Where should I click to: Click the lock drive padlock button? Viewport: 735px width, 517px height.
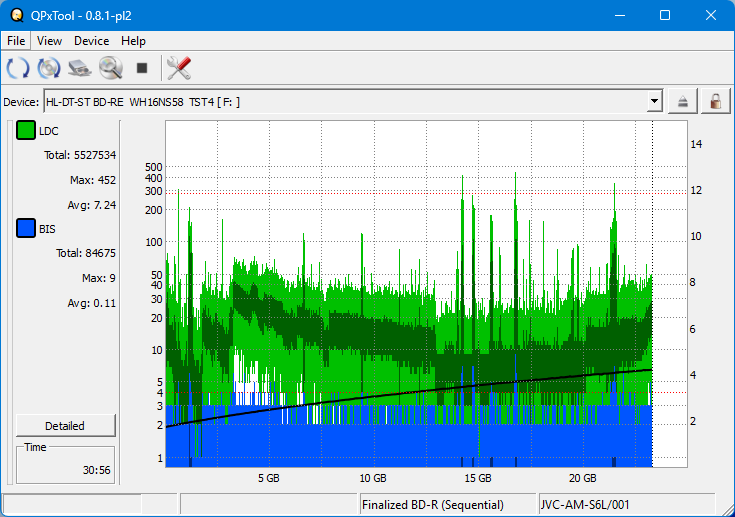(x=715, y=101)
